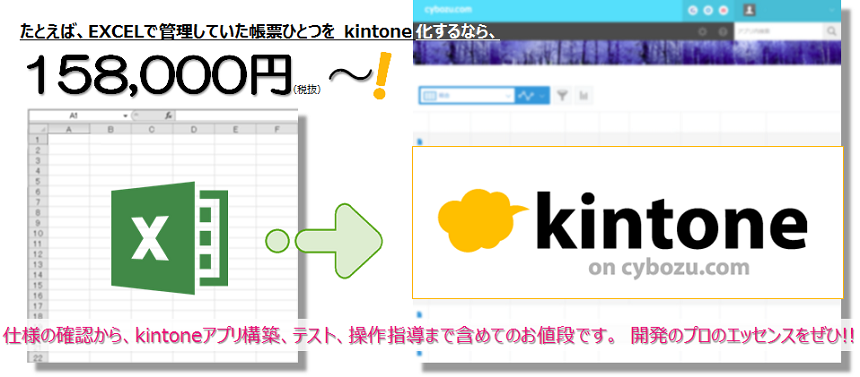860x377 pixels.
Task: Select column D header in Excel
Action: (194, 130)
